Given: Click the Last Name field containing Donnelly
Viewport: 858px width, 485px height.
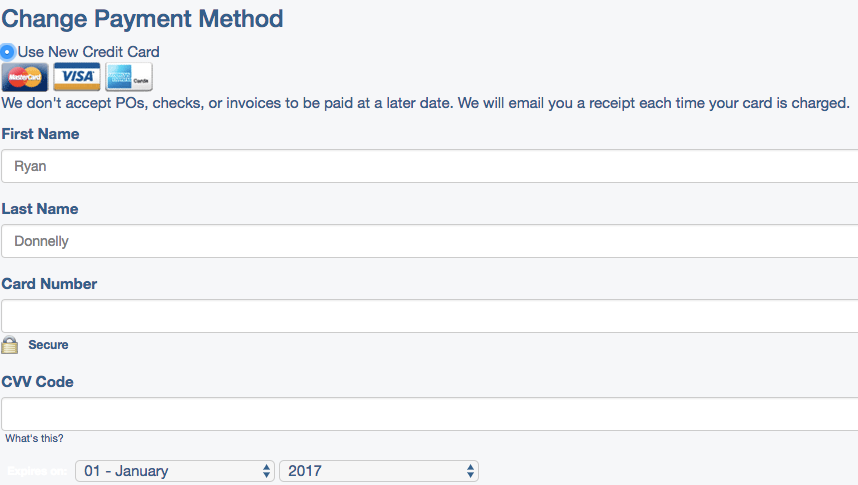Looking at the screenshot, I should 430,241.
